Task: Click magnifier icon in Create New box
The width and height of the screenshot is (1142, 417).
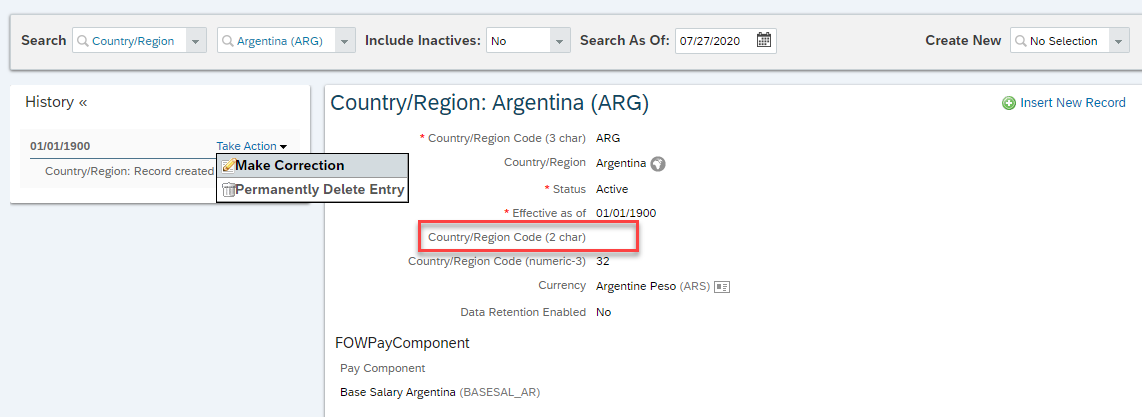Action: pos(1021,41)
